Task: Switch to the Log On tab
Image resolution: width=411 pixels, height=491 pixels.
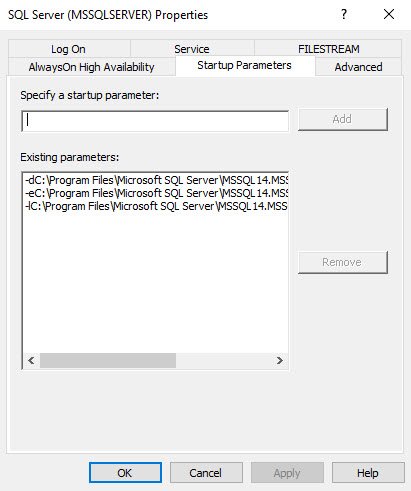Action: pyautogui.click(x=69, y=49)
